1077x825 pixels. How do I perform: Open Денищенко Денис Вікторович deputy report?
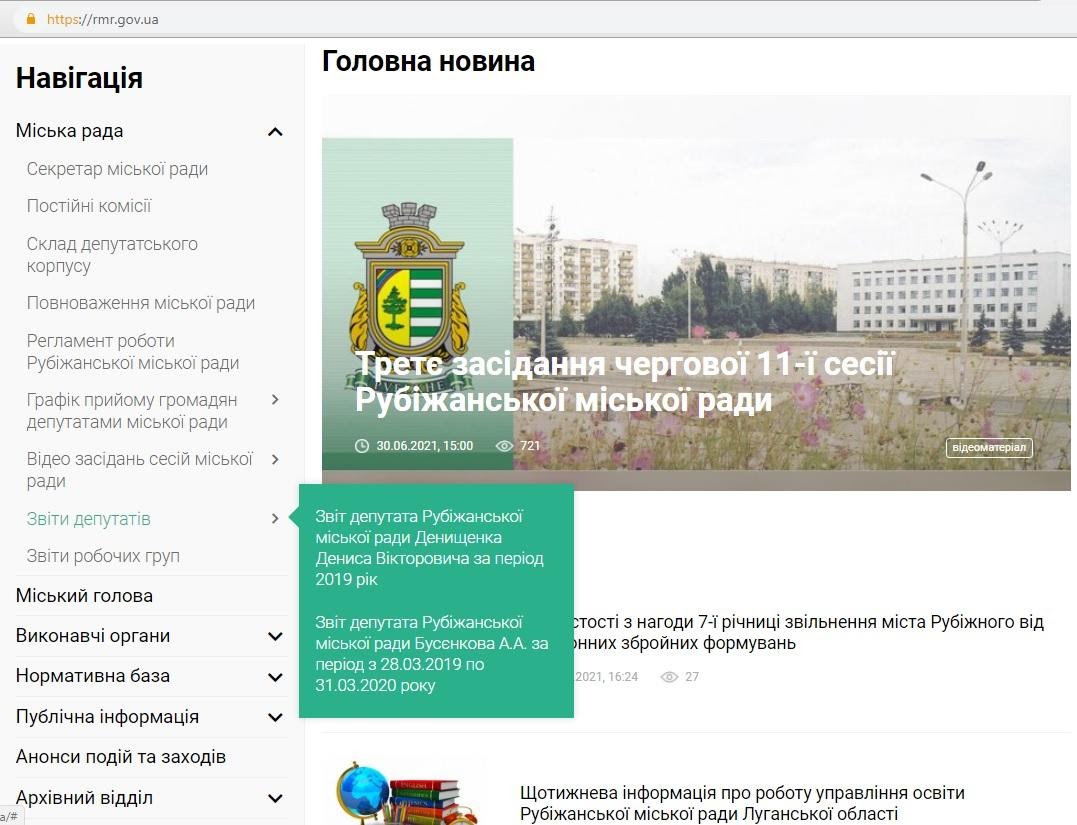pos(429,547)
